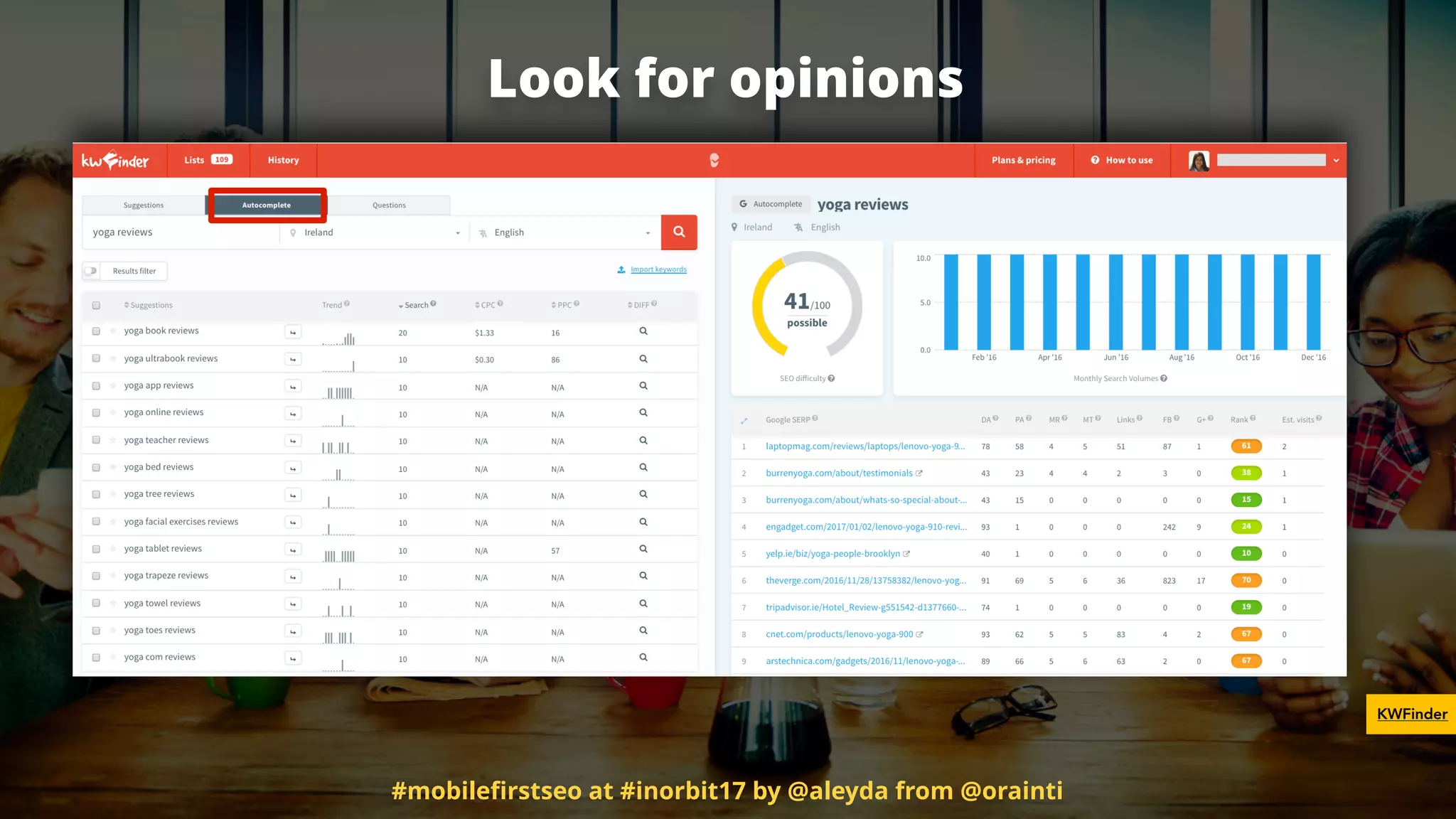Click the arrow icon beside yoga towel reviews

293,604
